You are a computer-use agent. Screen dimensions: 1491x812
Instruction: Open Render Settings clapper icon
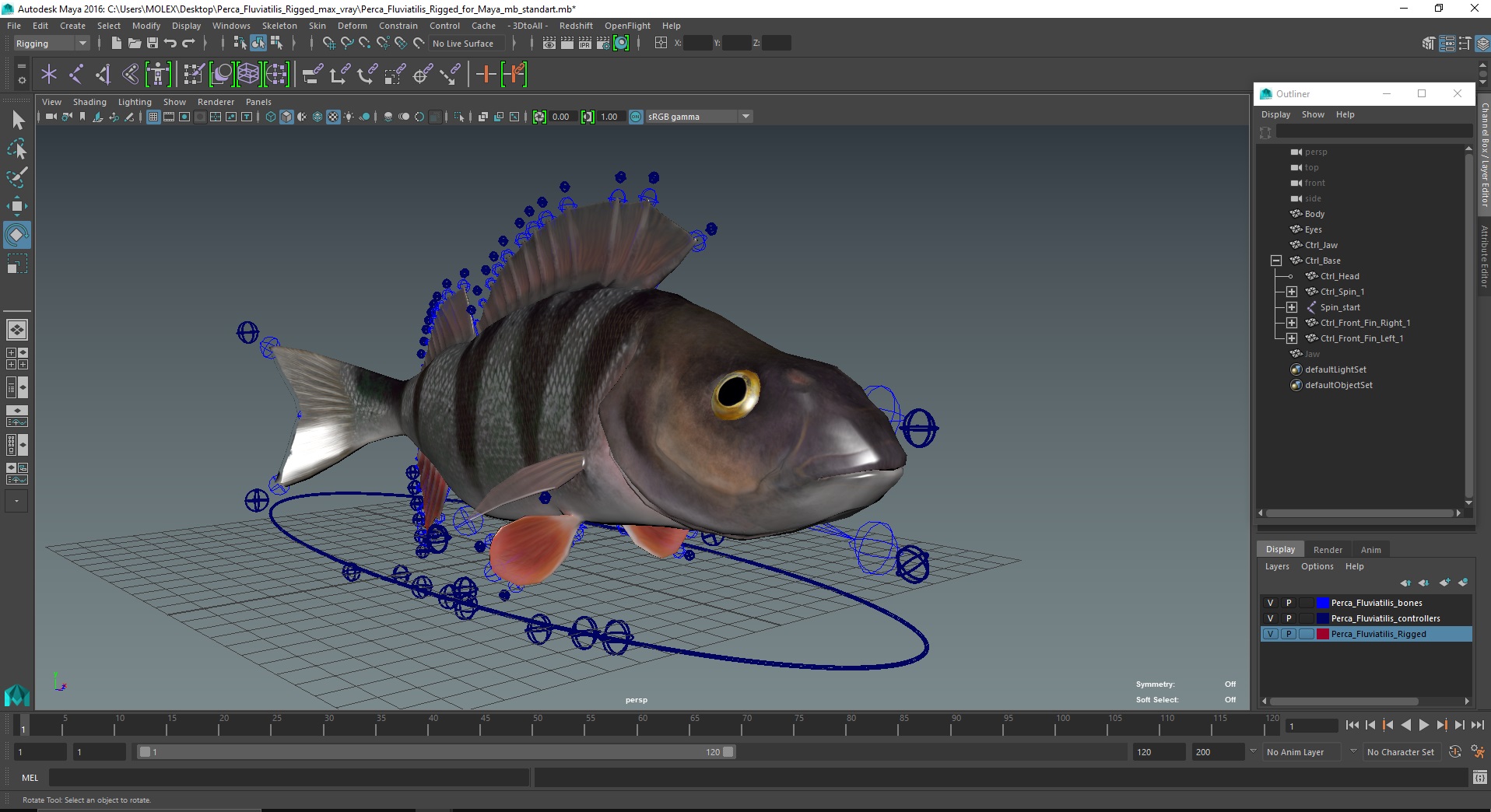click(x=603, y=44)
